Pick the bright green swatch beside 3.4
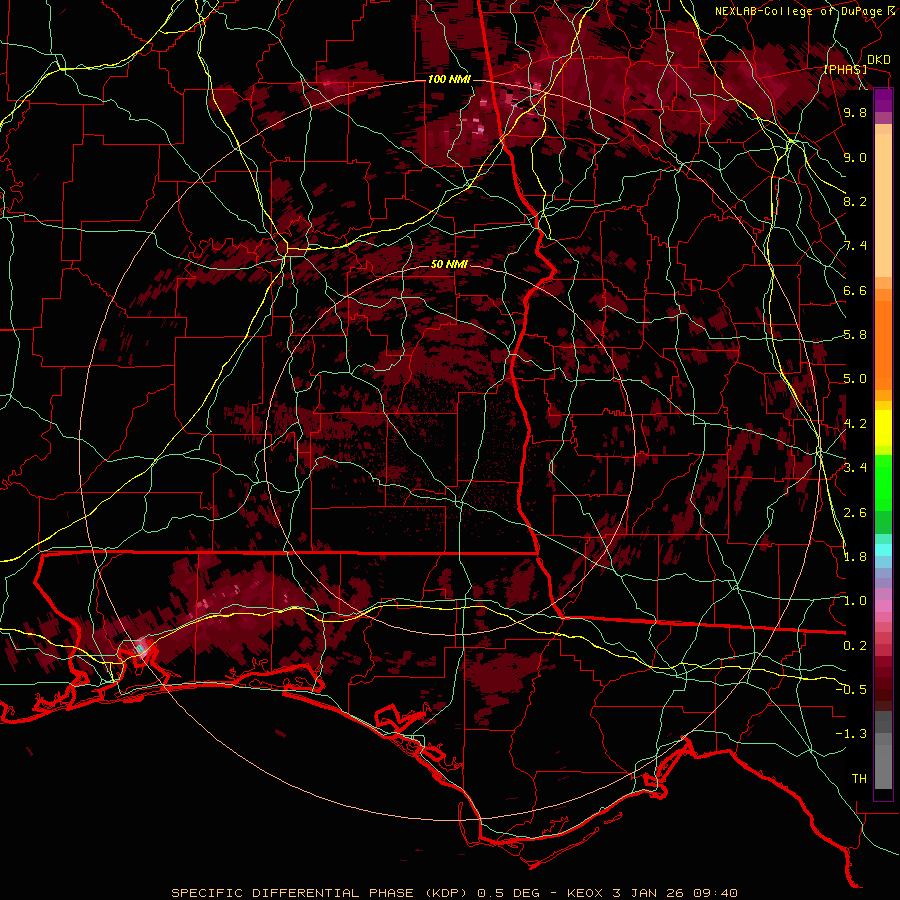 (883, 471)
